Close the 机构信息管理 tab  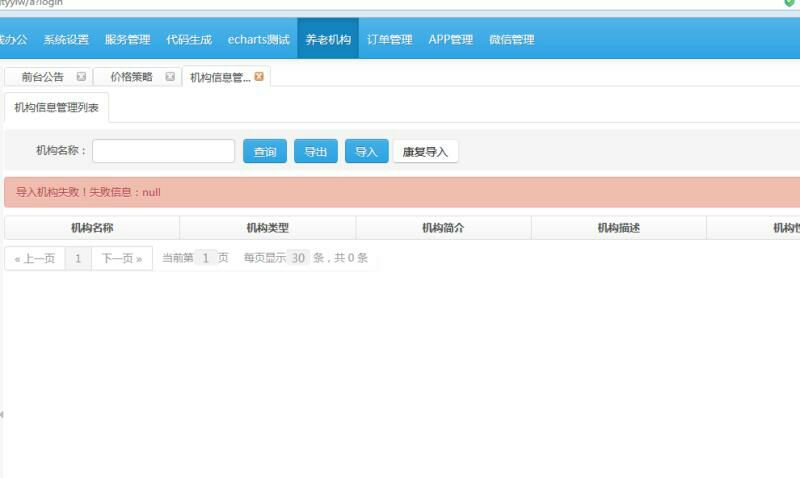coord(259,76)
